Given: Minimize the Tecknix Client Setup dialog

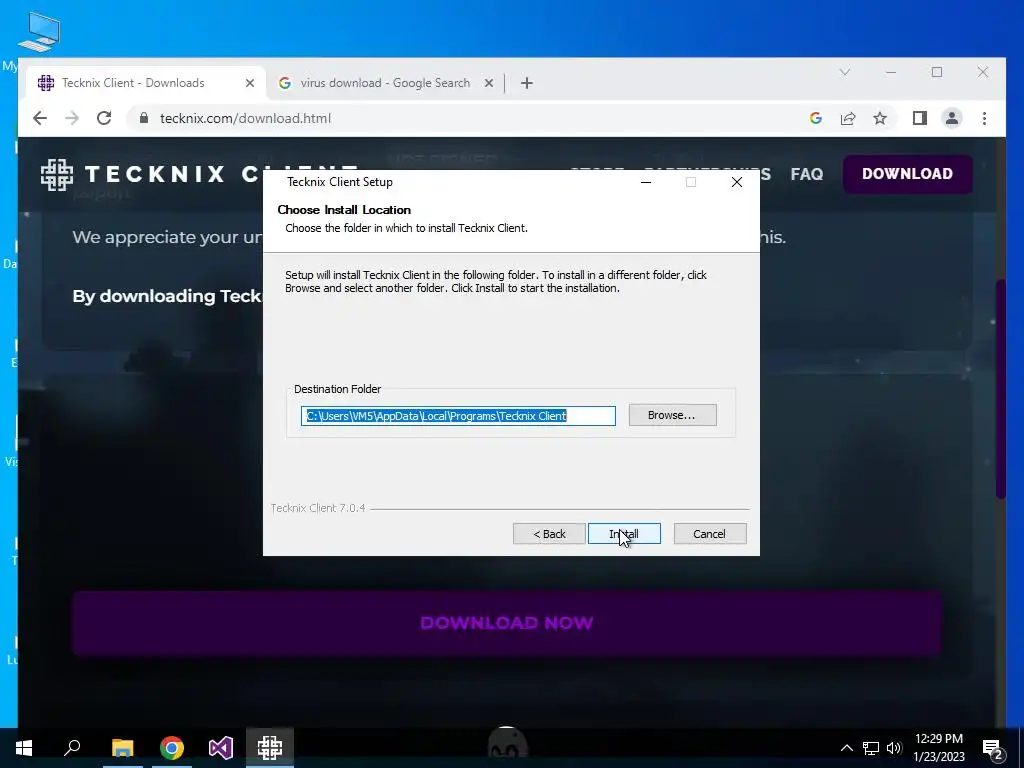Looking at the screenshot, I should tap(646, 182).
